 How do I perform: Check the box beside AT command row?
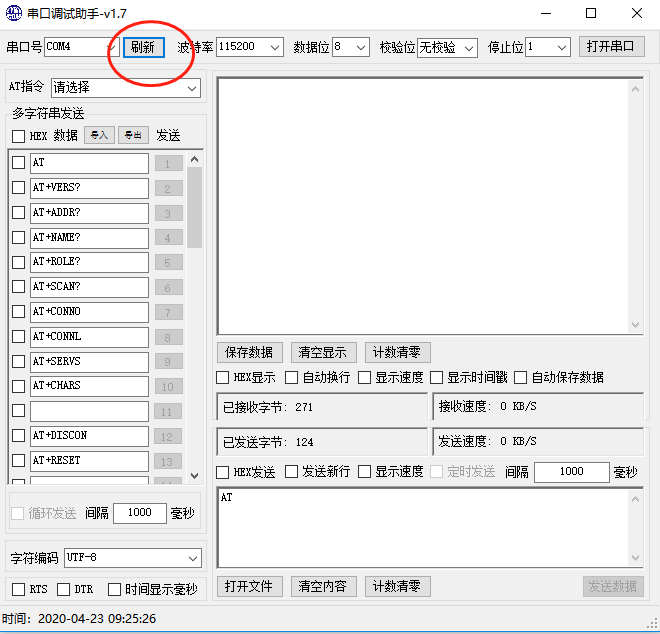pos(19,162)
